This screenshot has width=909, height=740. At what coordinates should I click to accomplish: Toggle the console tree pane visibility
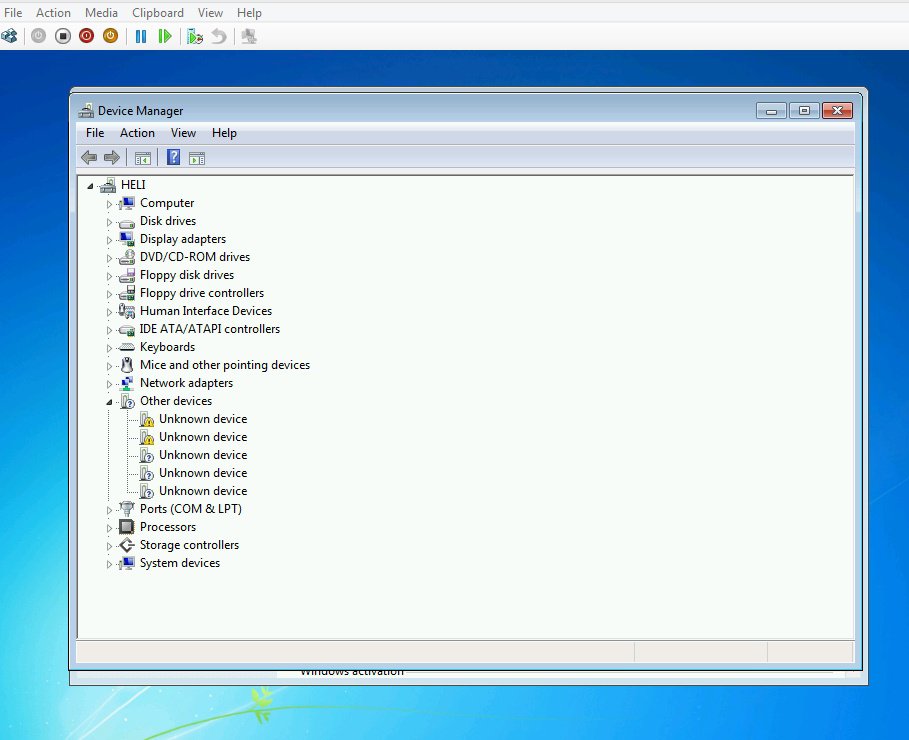142,157
